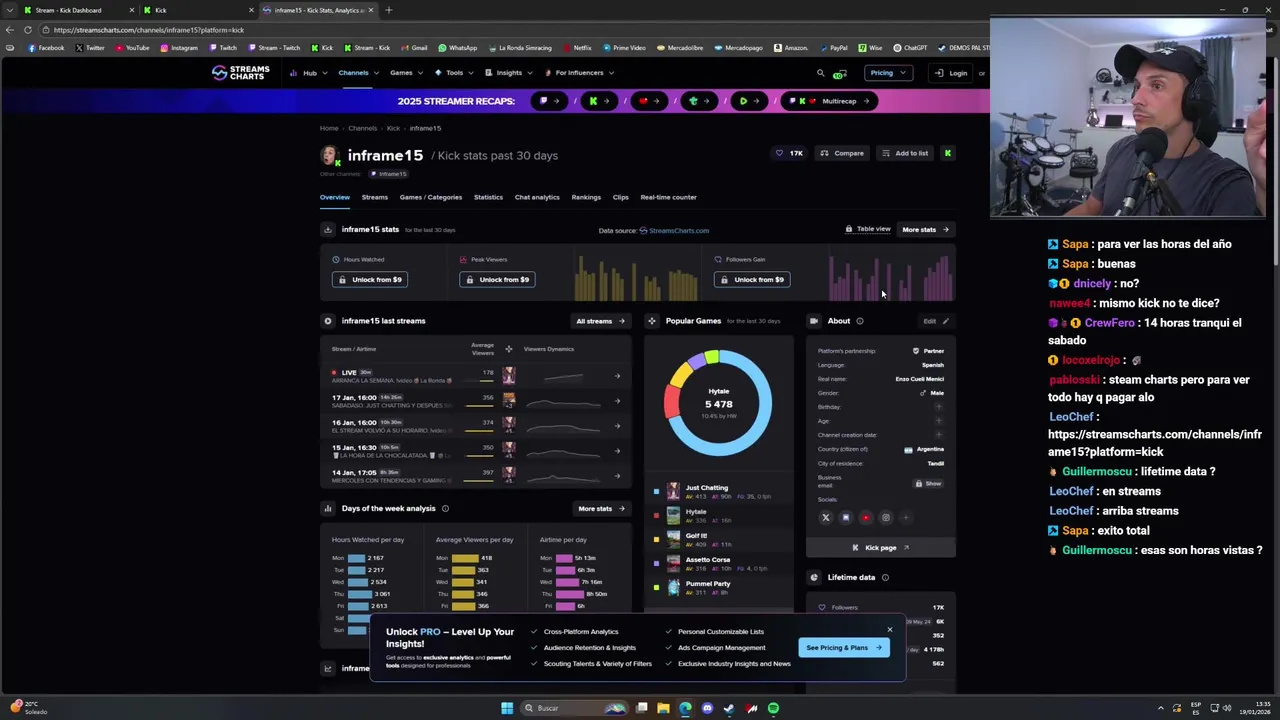Click the Kick breadcrumb link

[393, 128]
